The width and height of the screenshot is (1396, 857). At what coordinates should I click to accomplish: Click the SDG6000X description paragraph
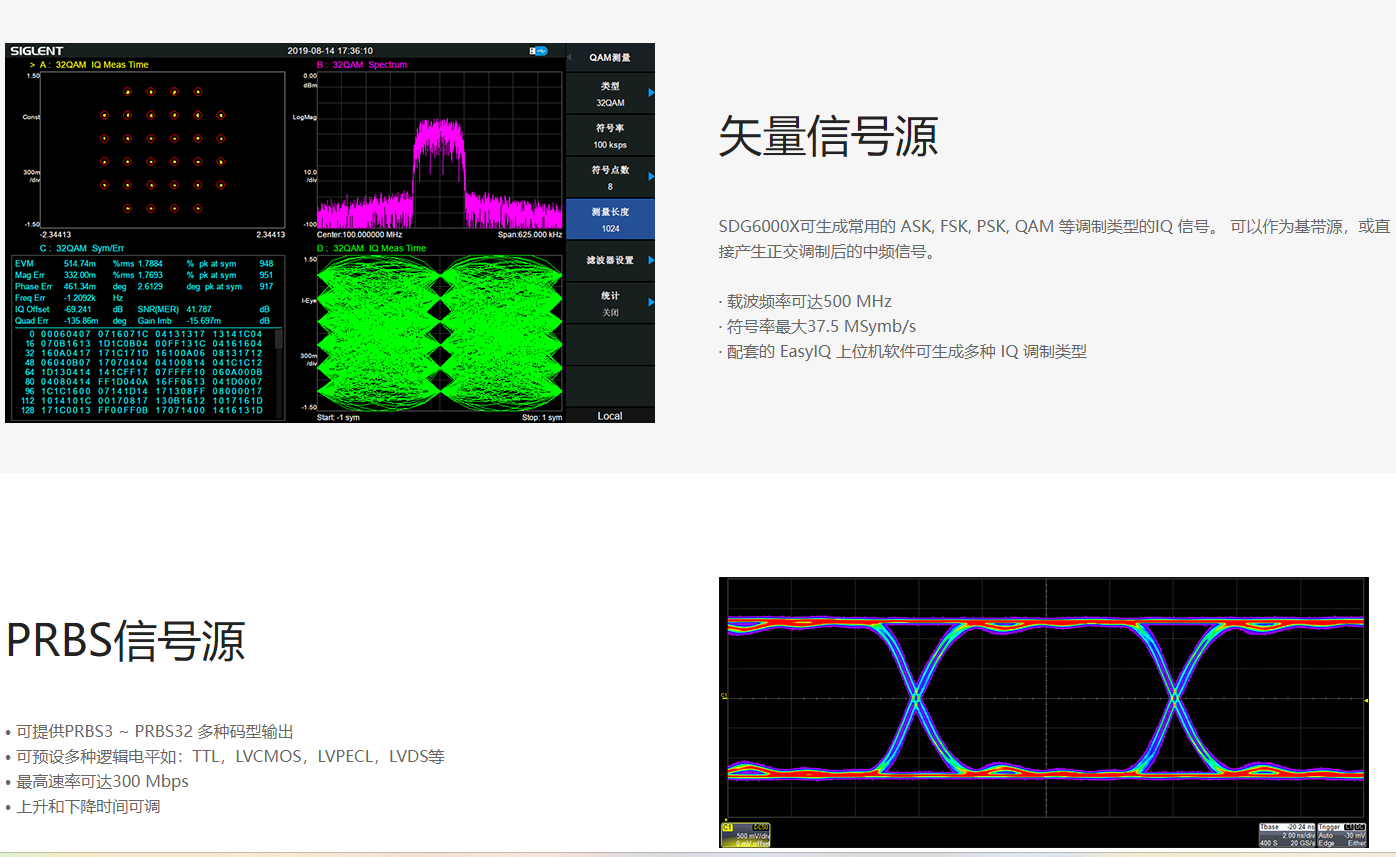[1054, 239]
